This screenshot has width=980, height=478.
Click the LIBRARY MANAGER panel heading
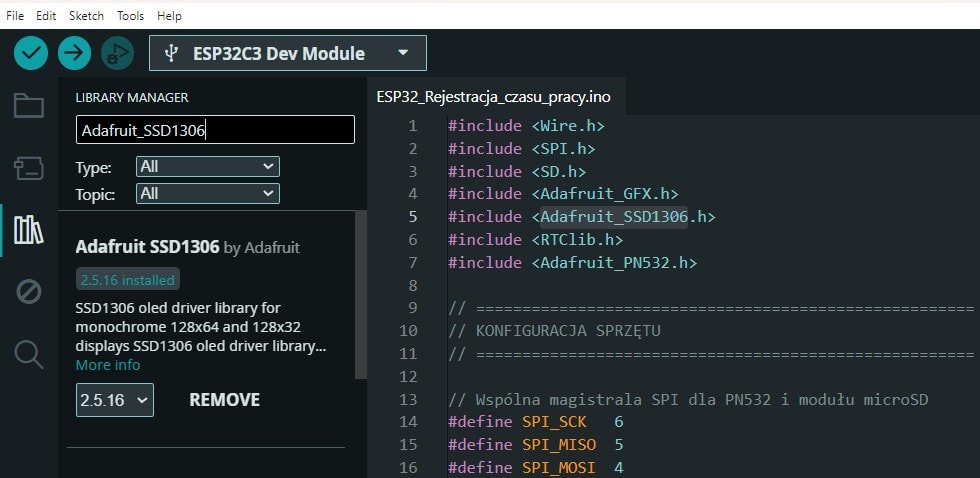pos(132,97)
